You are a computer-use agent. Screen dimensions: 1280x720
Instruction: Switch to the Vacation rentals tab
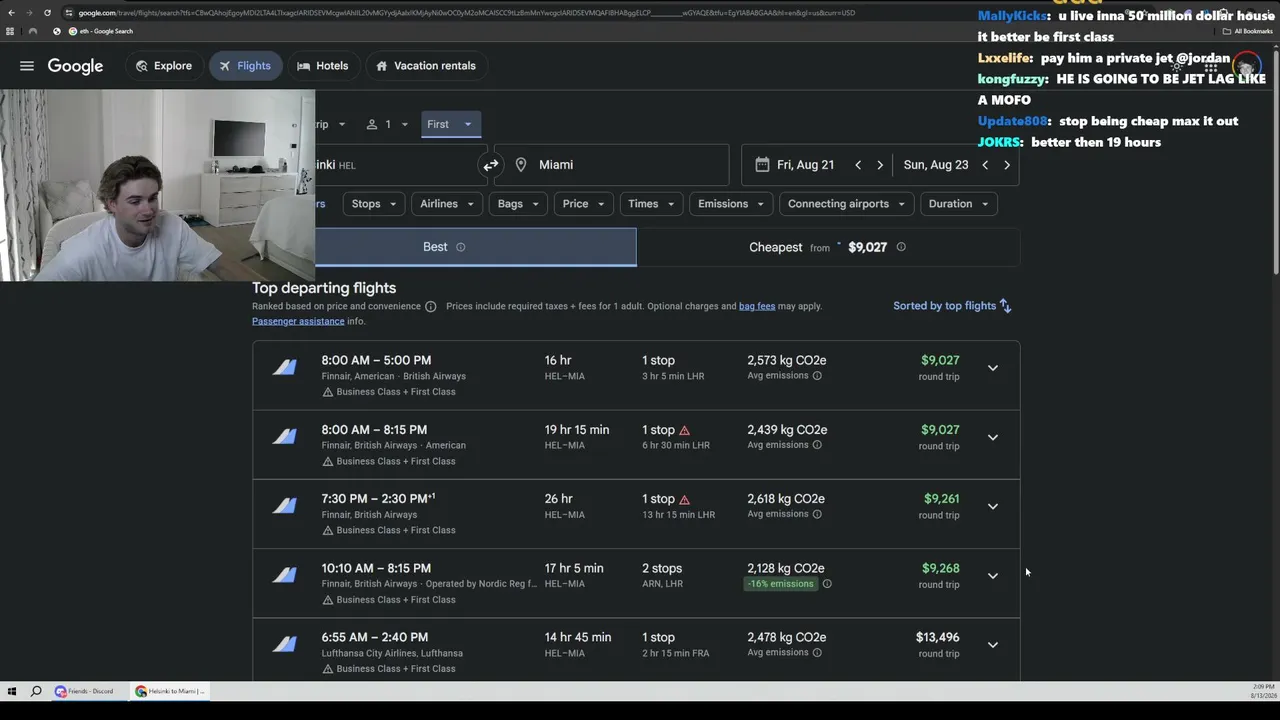(x=425, y=66)
